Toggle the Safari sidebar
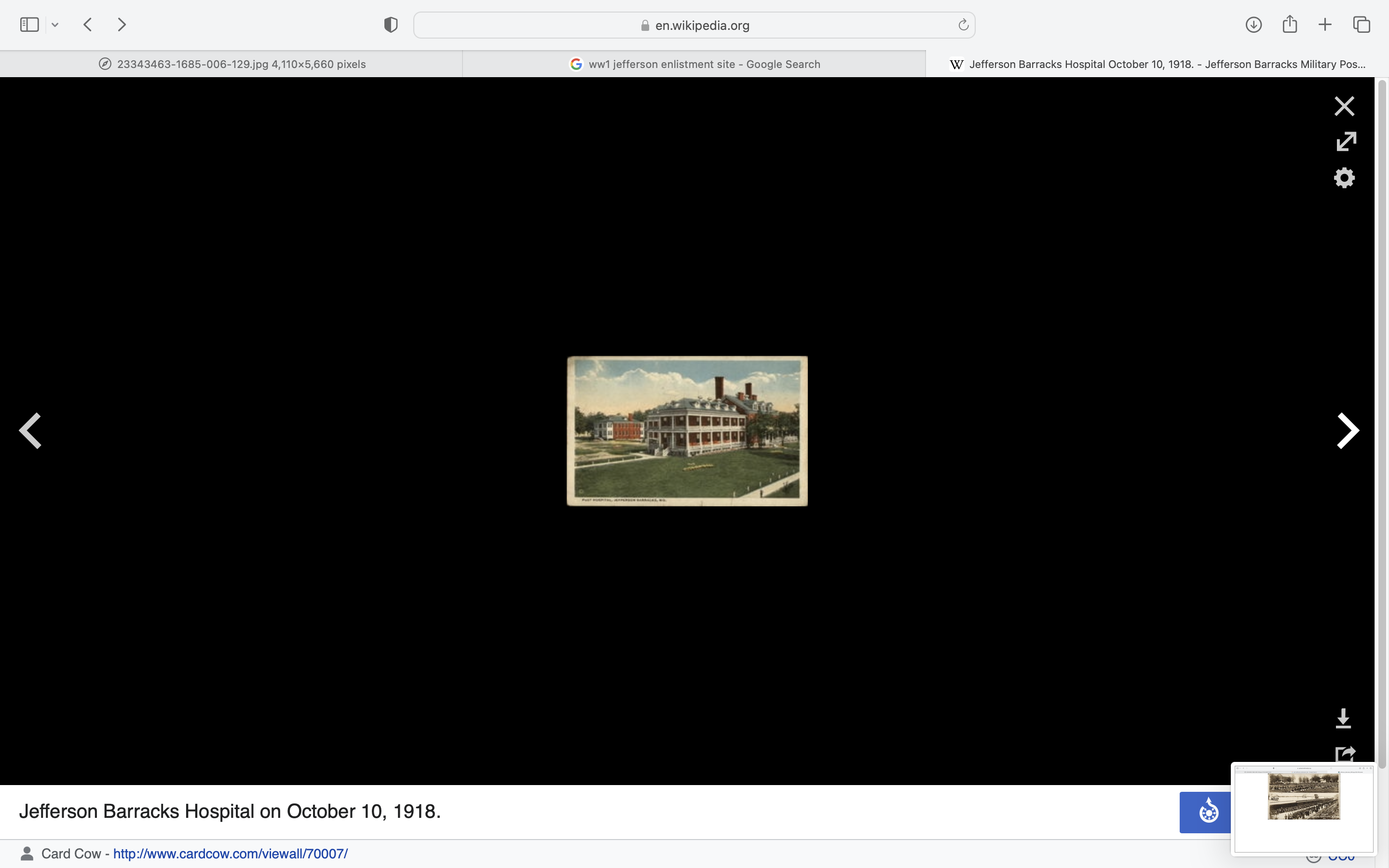Image resolution: width=1389 pixels, height=868 pixels. click(x=29, y=25)
